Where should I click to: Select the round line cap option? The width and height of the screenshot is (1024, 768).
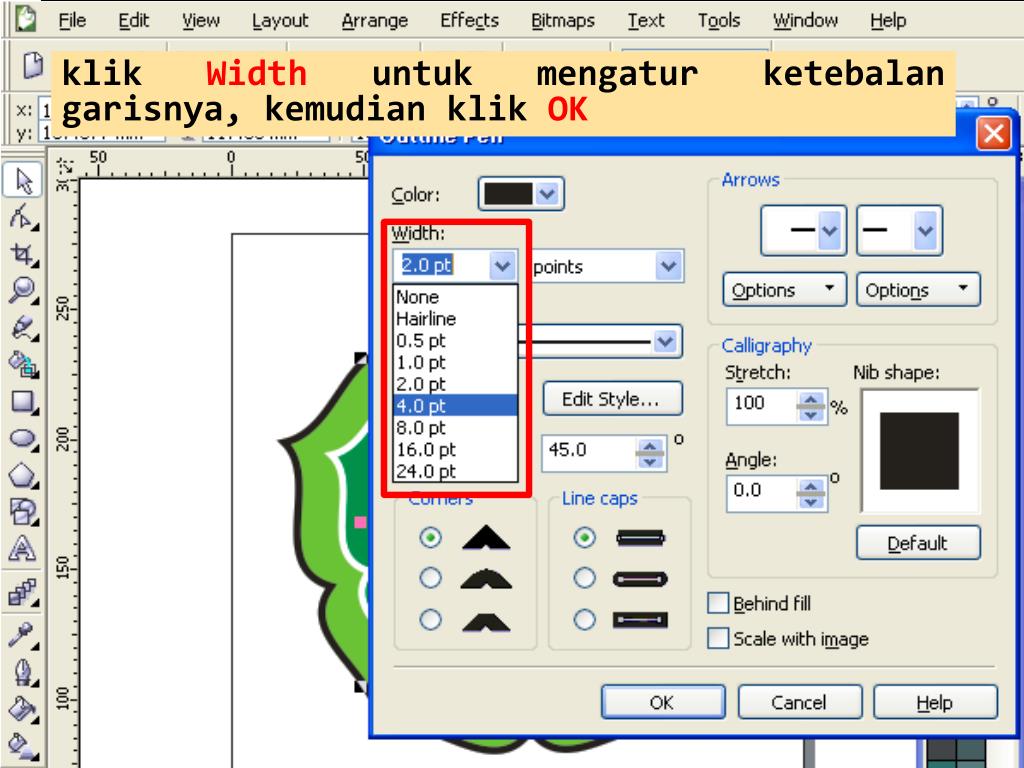point(584,578)
